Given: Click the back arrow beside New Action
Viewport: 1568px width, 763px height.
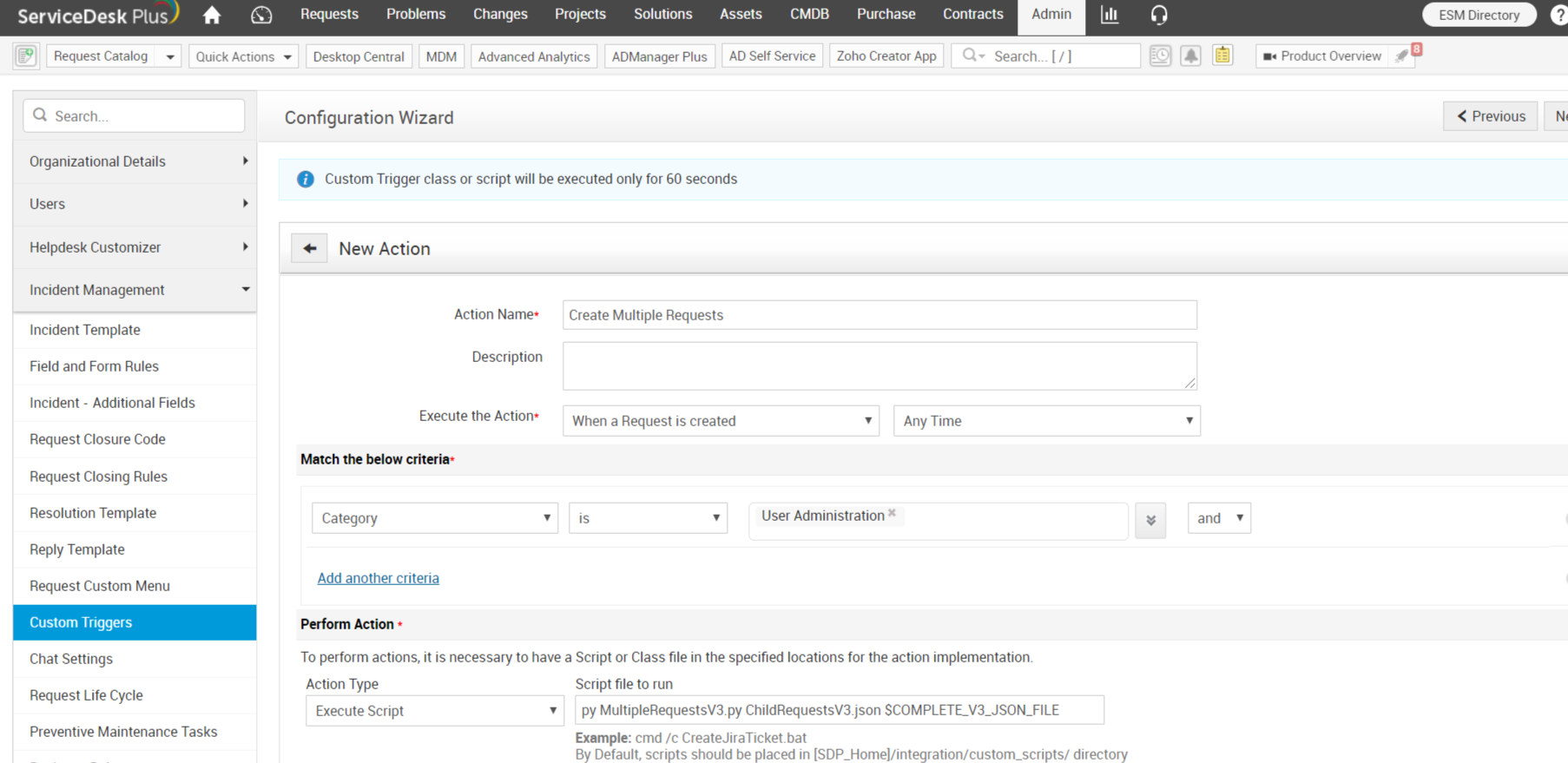Looking at the screenshot, I should coord(309,248).
